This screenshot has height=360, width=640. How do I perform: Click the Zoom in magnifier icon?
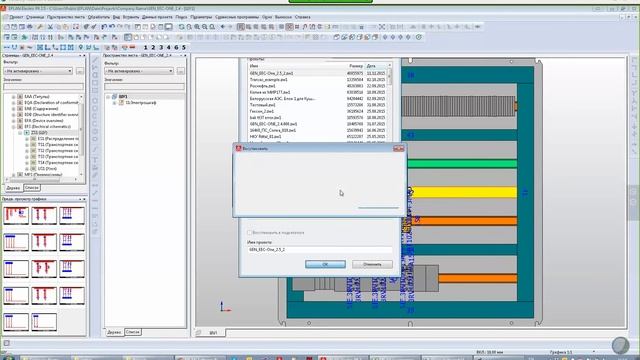[x=197, y=27]
